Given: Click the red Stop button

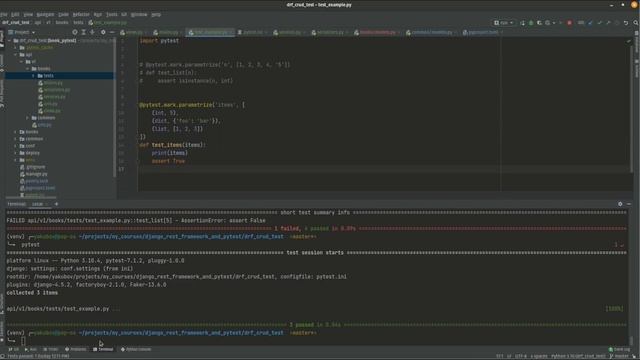Looking at the screenshot, I should click(569, 23).
